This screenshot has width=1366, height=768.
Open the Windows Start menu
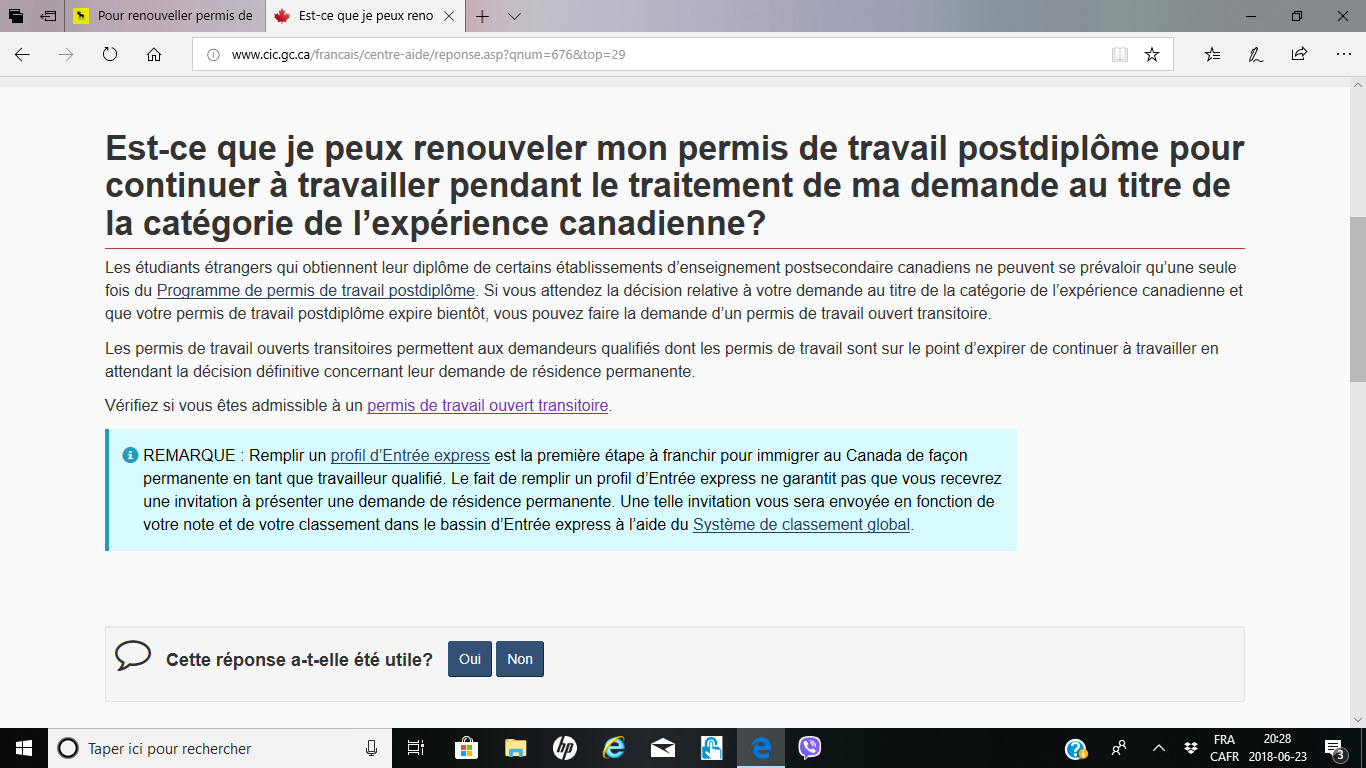pos(23,748)
